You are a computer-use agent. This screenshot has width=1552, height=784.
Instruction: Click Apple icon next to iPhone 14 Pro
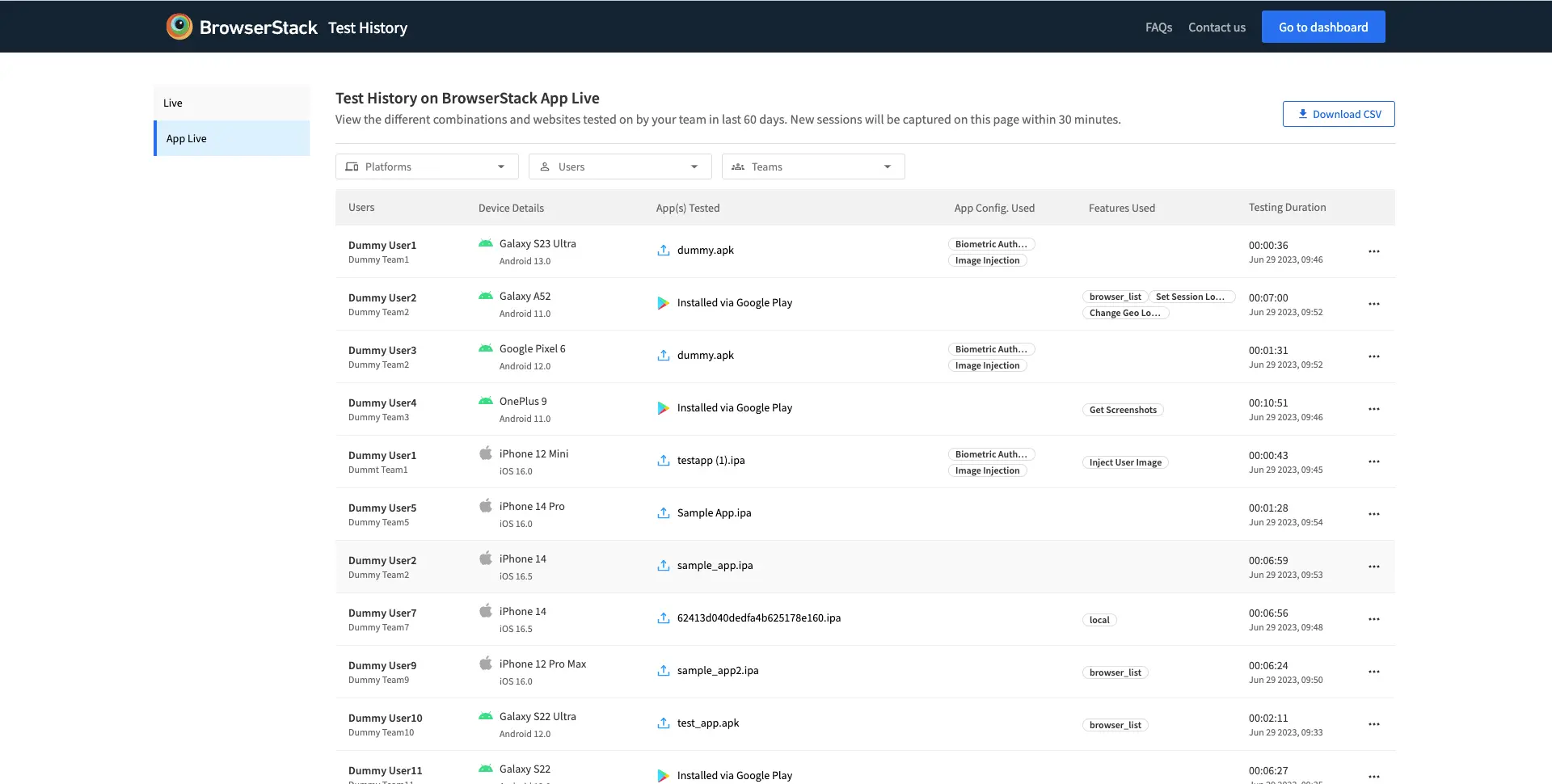[x=486, y=506]
